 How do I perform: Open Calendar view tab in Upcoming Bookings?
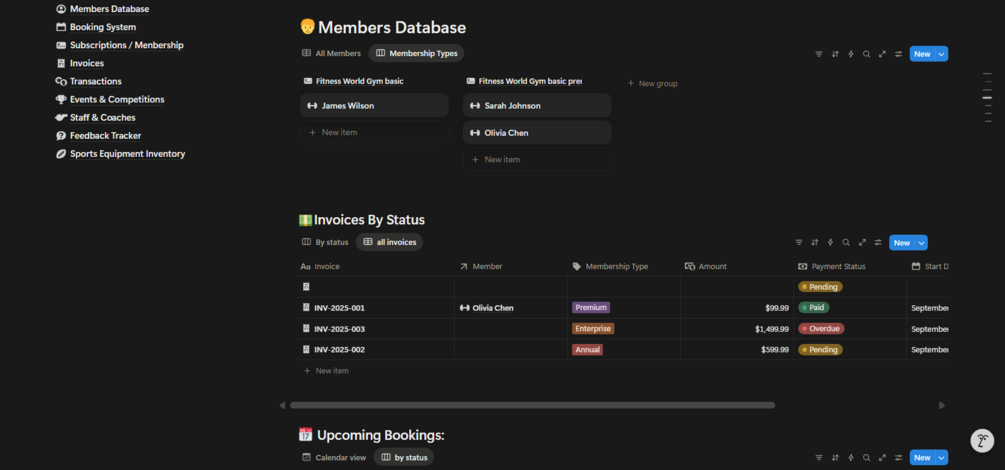pos(334,457)
